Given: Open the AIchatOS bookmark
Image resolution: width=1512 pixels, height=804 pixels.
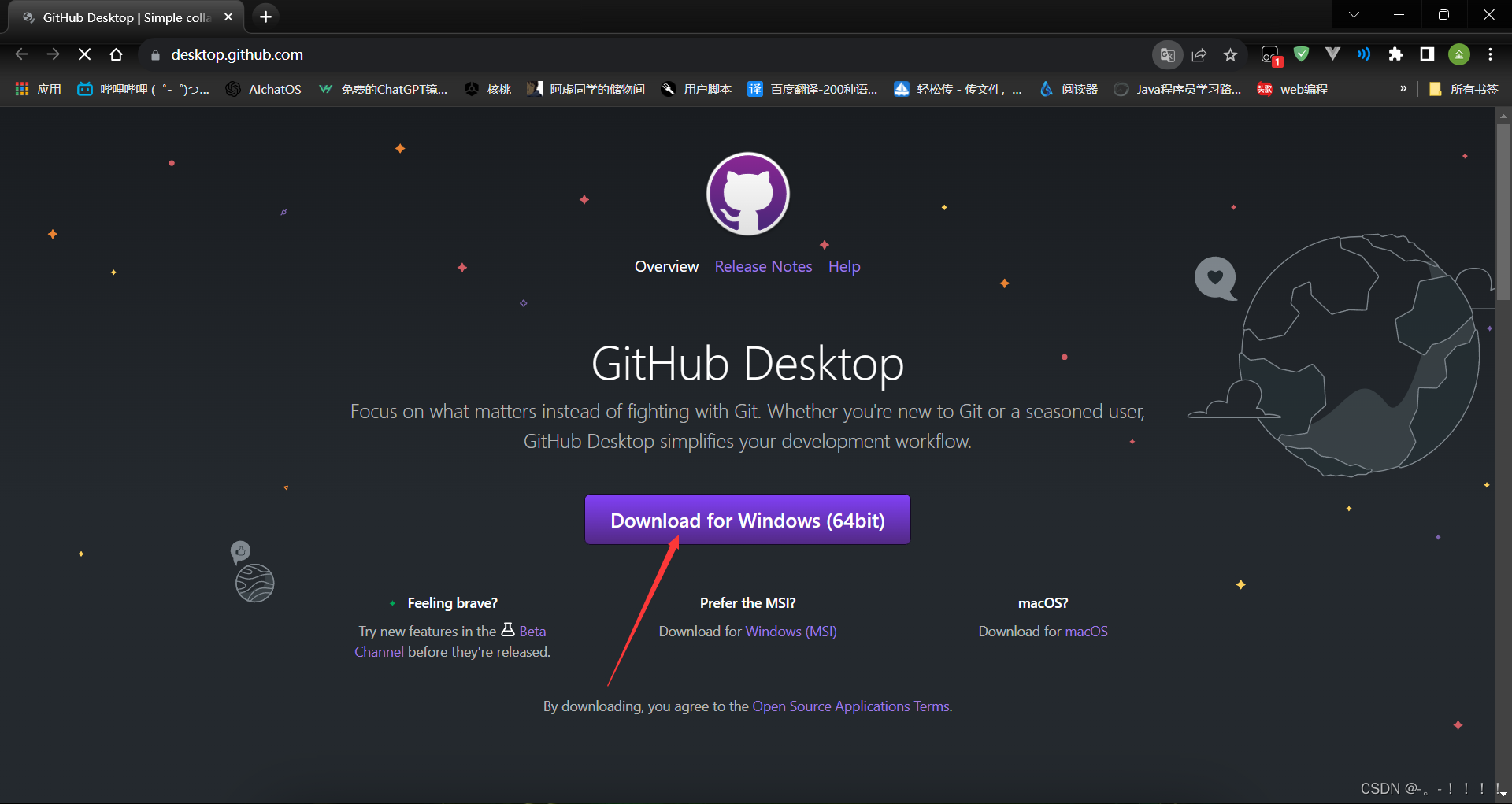Looking at the screenshot, I should [263, 89].
